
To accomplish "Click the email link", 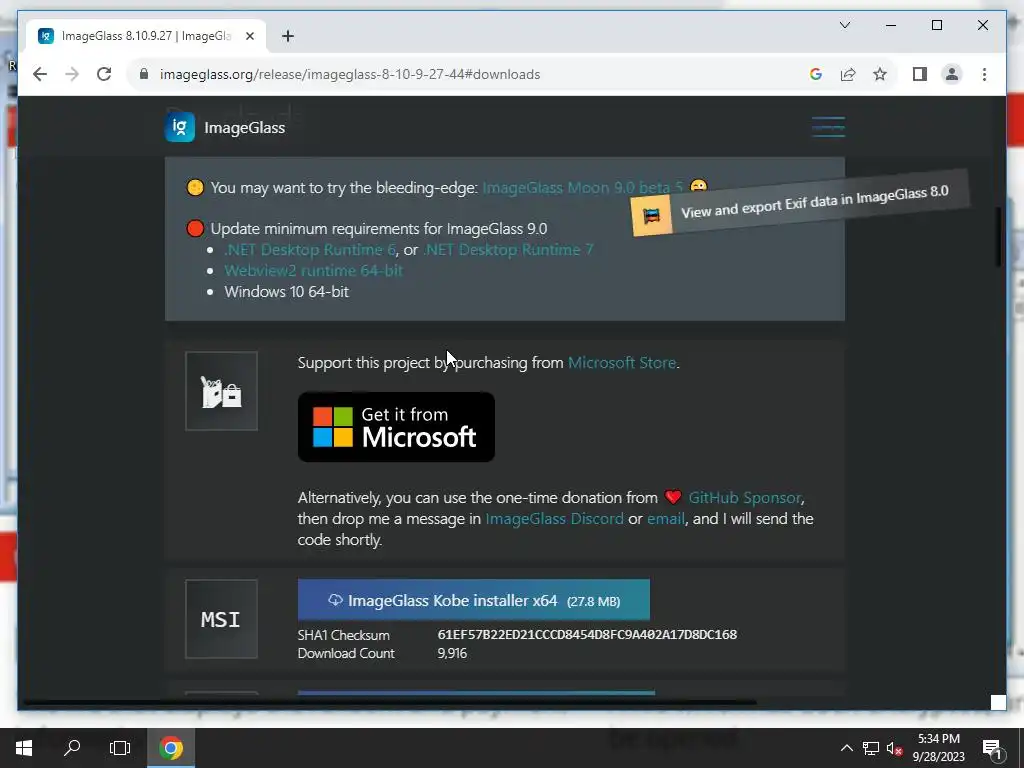I will pos(665,519).
